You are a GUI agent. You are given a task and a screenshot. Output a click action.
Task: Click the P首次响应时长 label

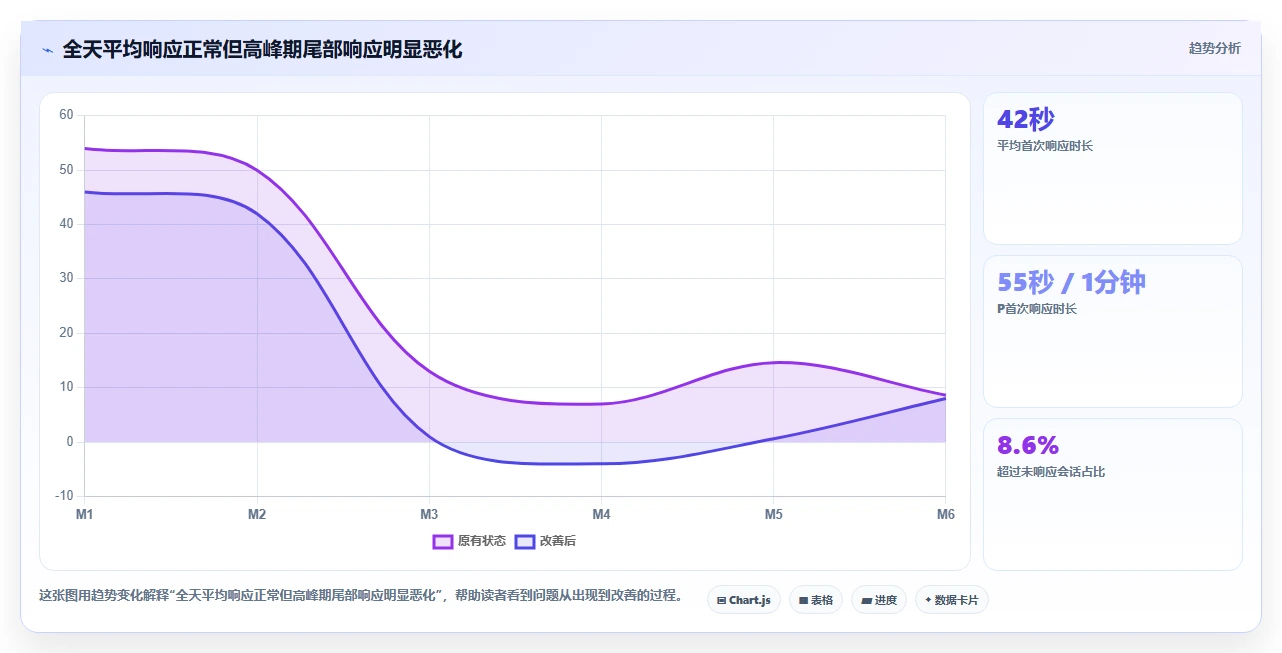tap(1037, 309)
